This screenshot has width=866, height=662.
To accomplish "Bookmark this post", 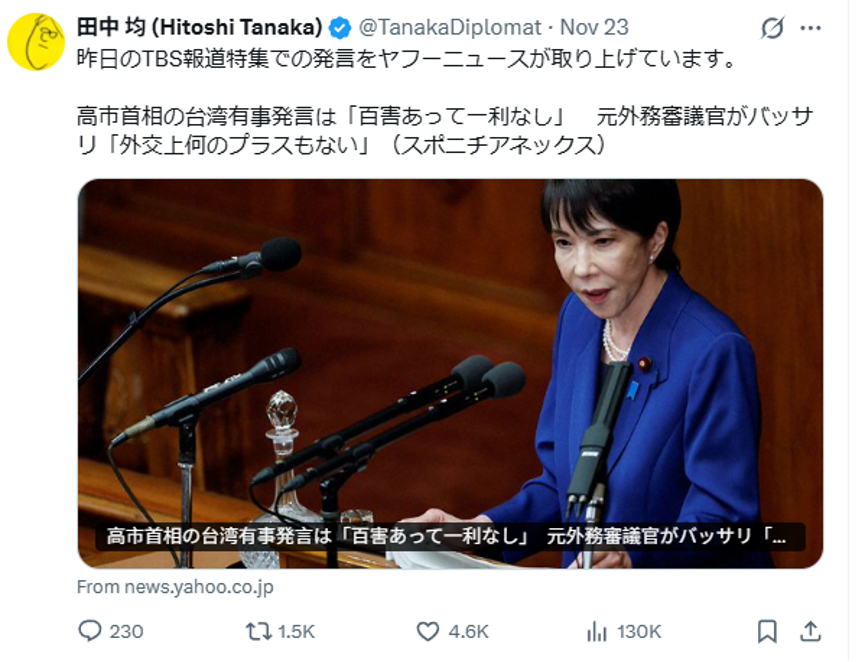I will click(x=767, y=631).
